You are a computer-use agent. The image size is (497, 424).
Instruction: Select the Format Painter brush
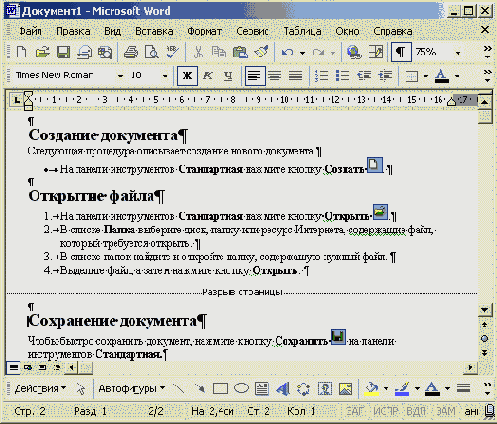(261, 52)
